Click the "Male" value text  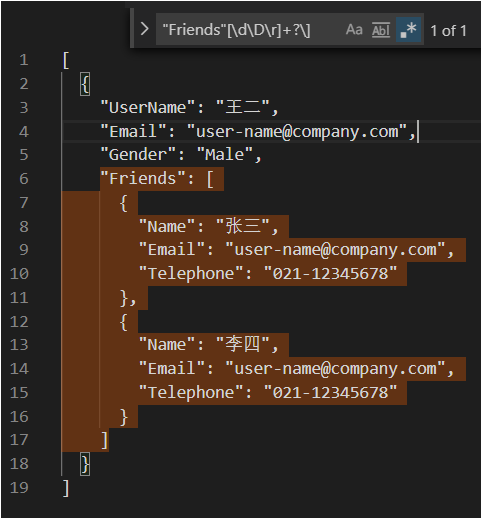pos(225,155)
